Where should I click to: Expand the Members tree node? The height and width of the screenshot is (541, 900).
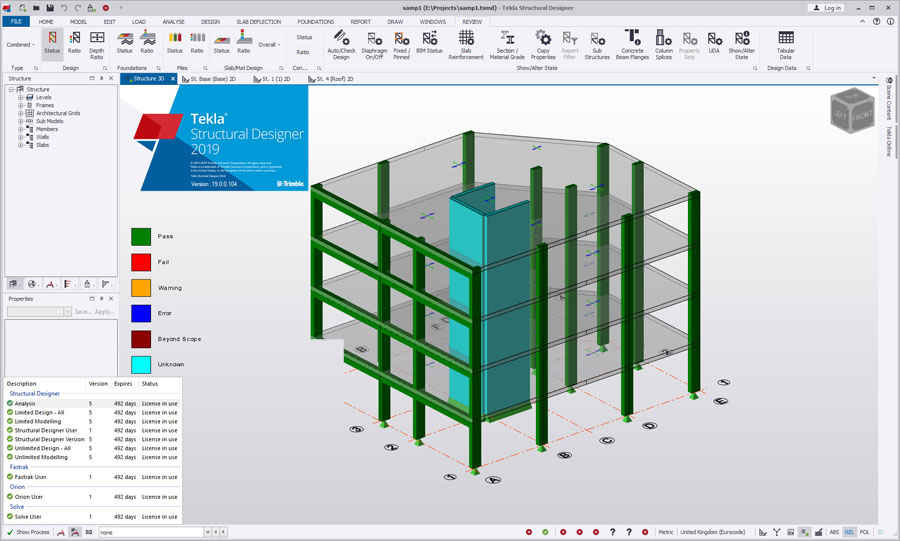20,129
